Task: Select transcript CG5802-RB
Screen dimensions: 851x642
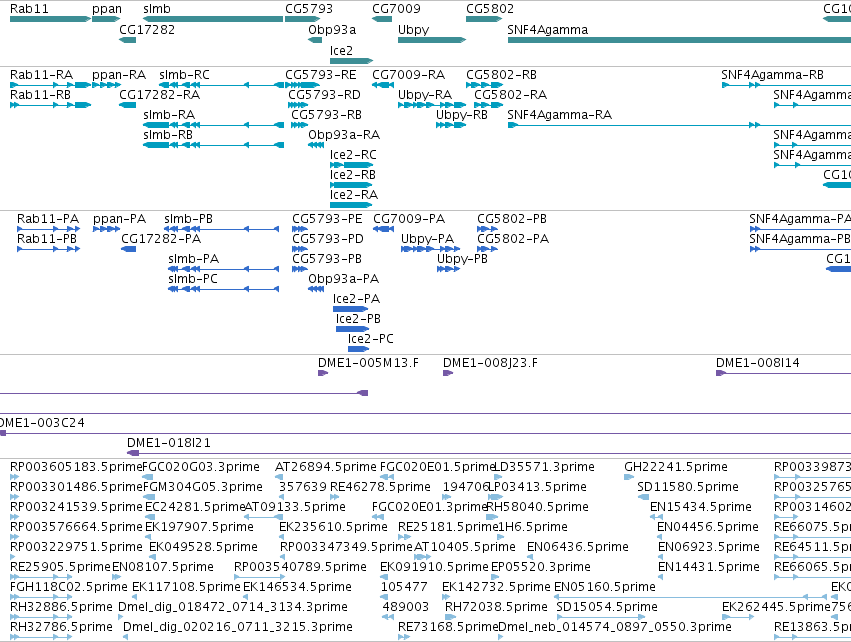Action: pyautogui.click(x=501, y=74)
